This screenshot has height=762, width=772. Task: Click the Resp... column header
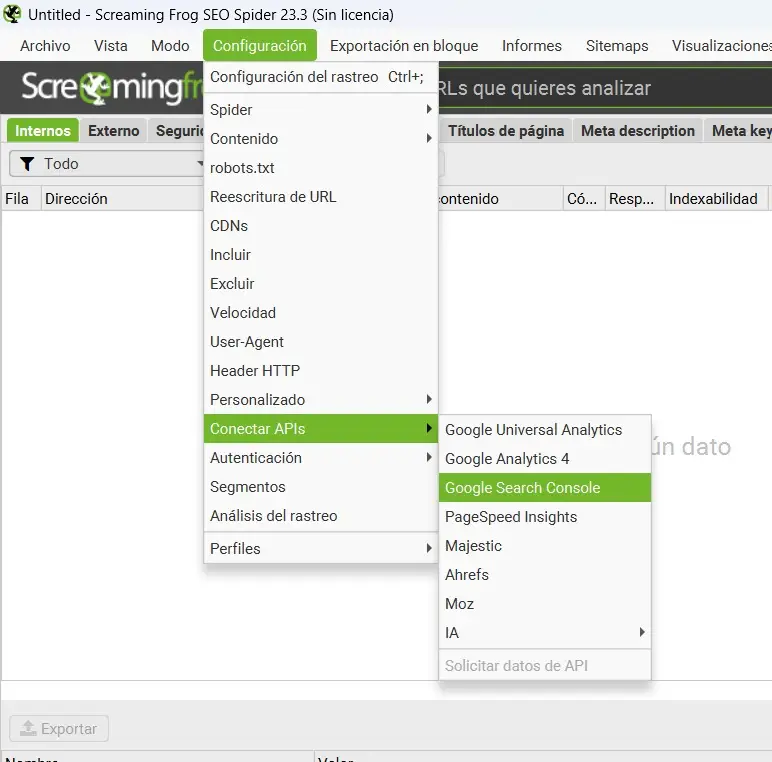pyautogui.click(x=635, y=198)
